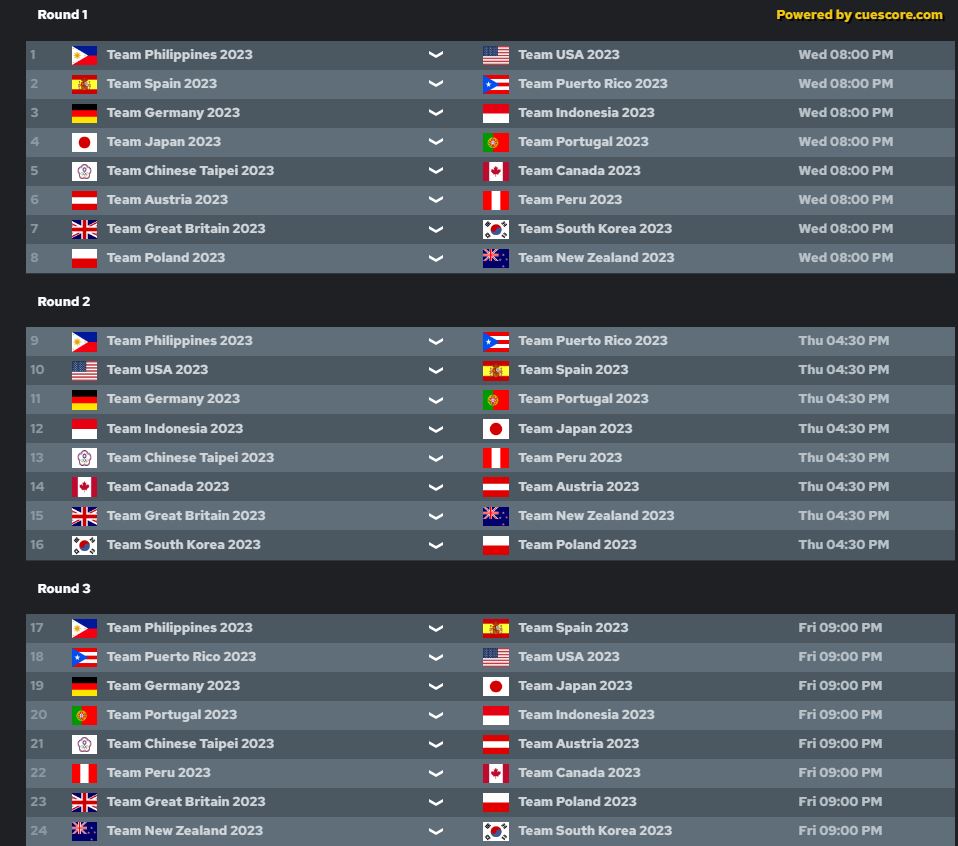Expand the chevron for match 12

436,429
